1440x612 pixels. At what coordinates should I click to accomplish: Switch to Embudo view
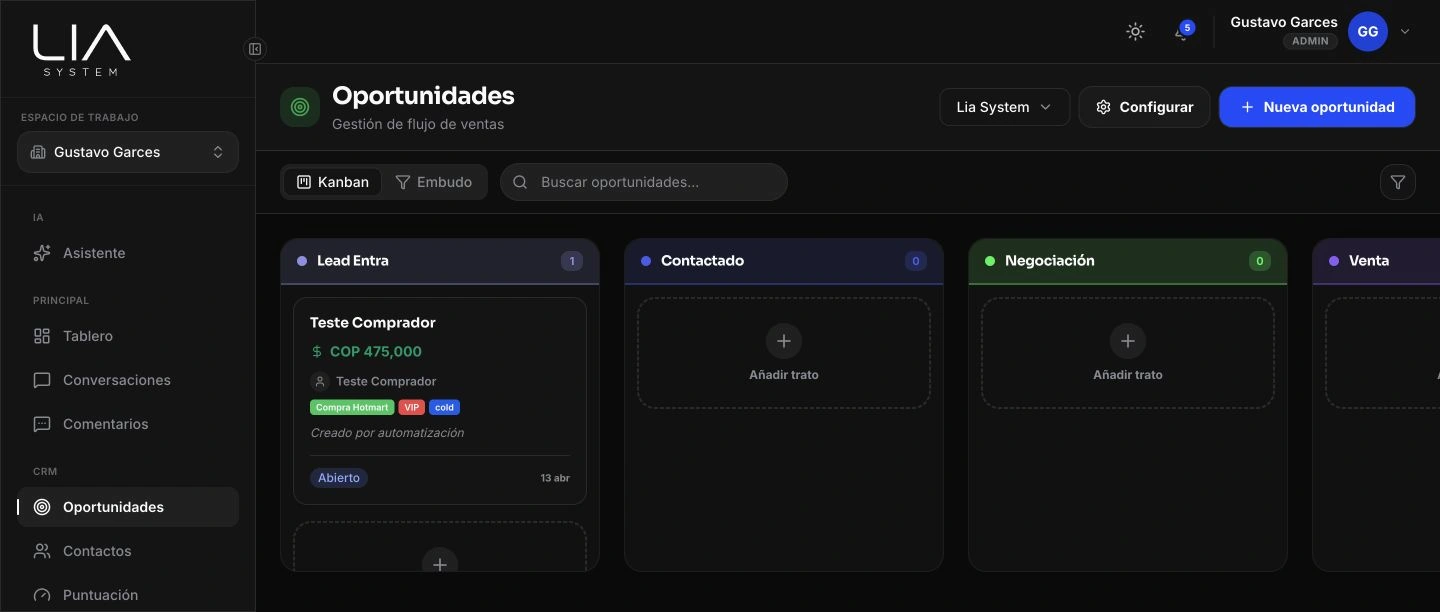pos(433,182)
